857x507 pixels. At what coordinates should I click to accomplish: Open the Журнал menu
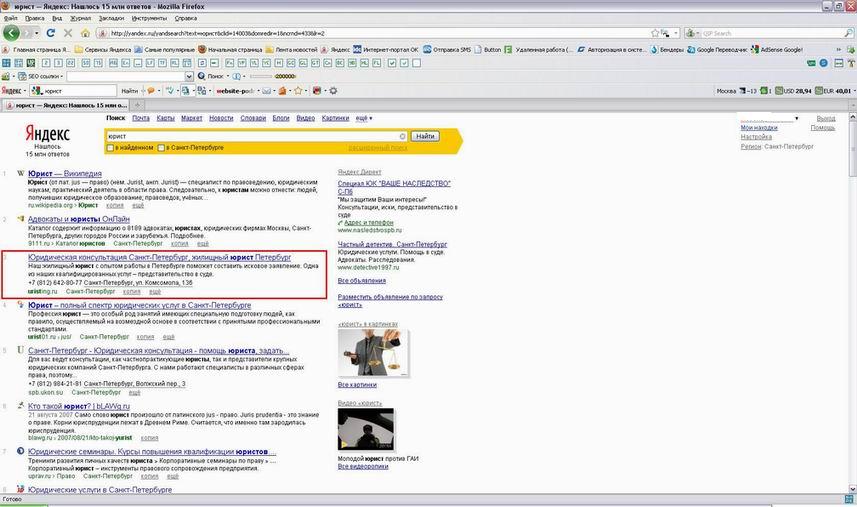pyautogui.click(x=80, y=18)
